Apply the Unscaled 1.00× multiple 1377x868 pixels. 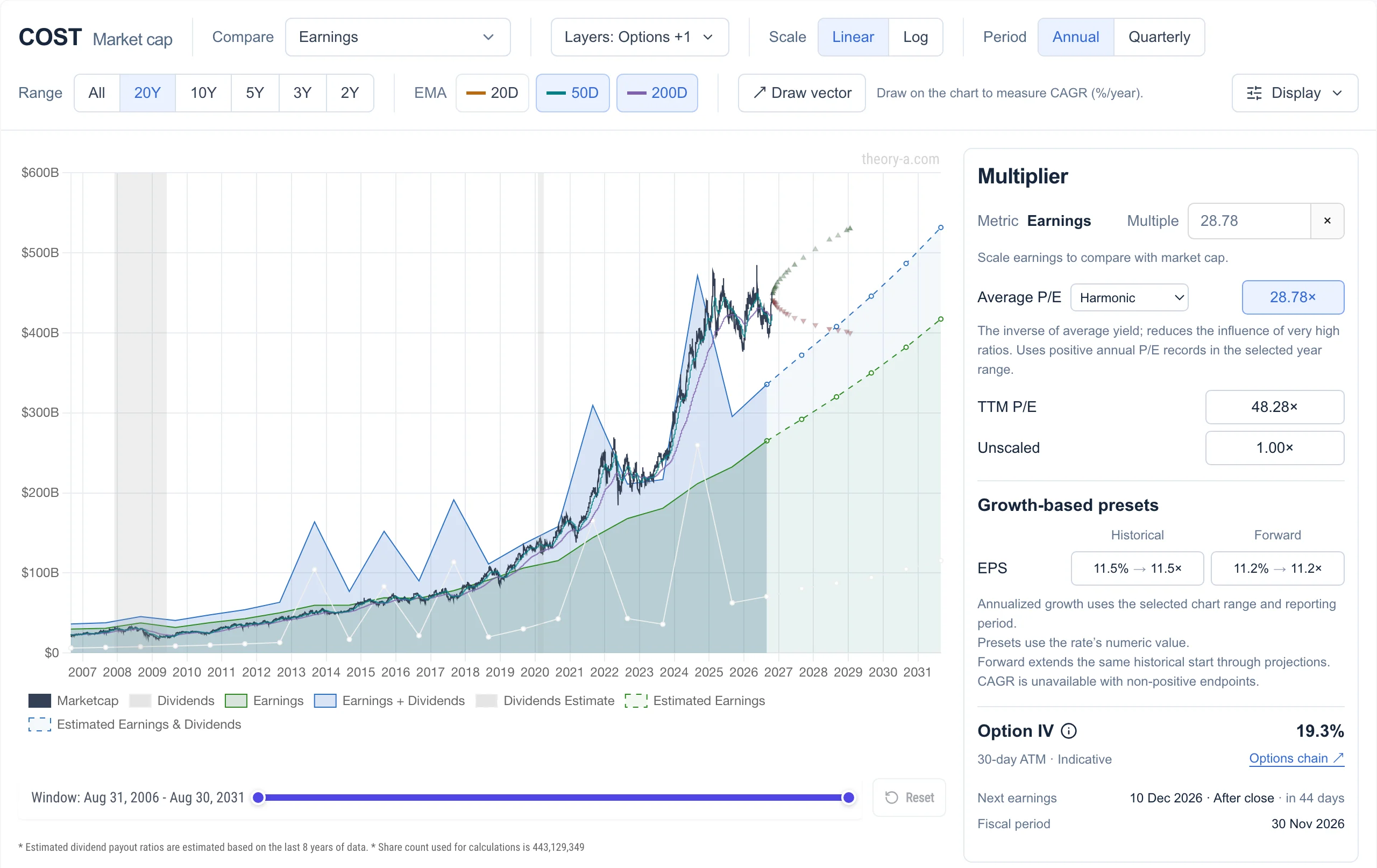pyautogui.click(x=1274, y=448)
